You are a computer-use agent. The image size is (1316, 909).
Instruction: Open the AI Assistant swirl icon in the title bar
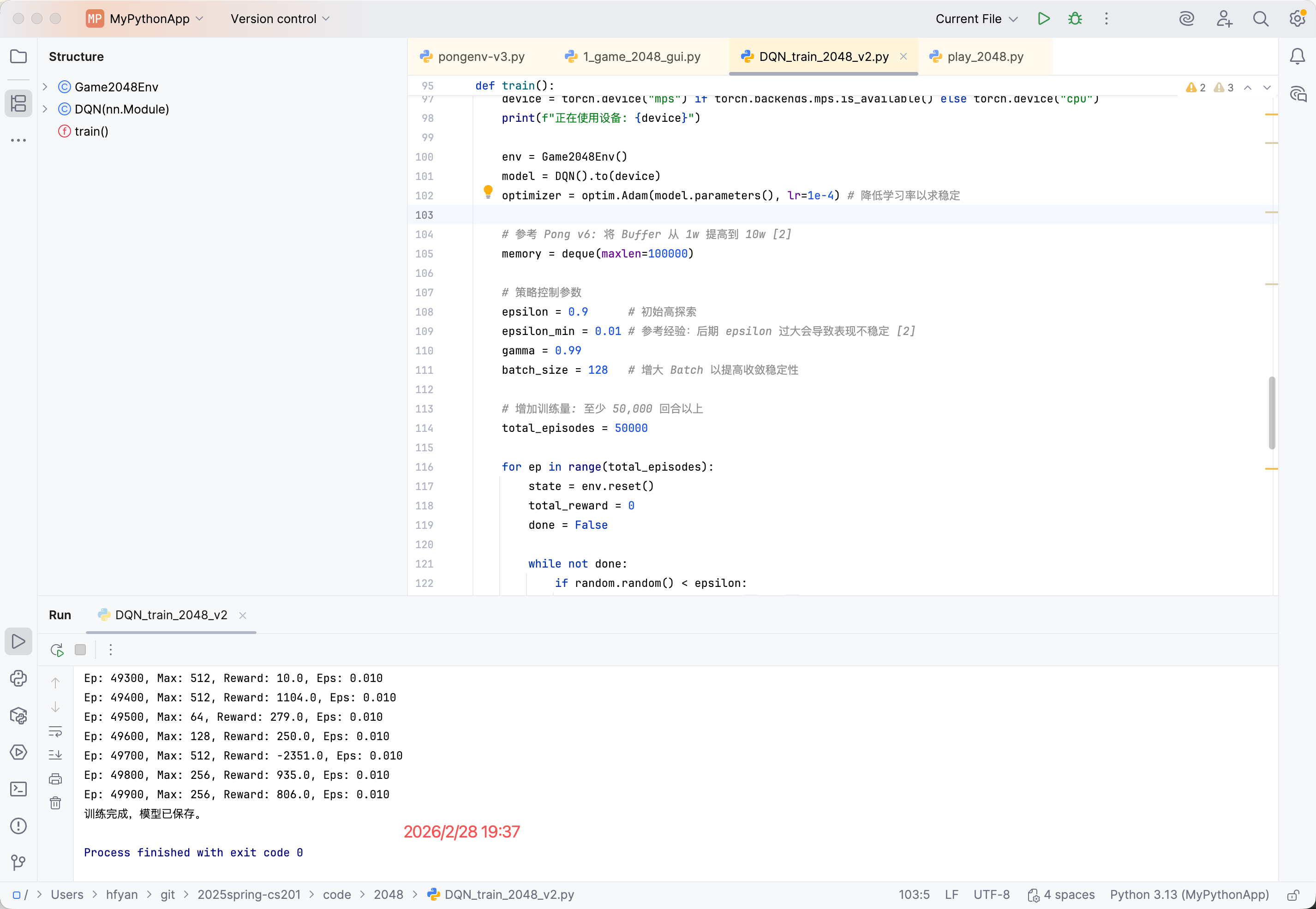1187,19
